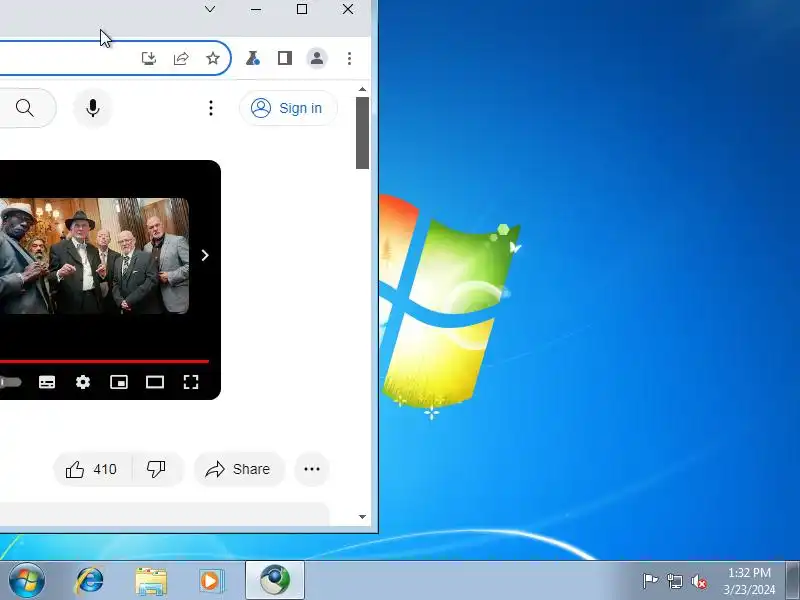Click the Sign in button
This screenshot has width=800, height=600.
click(x=288, y=108)
